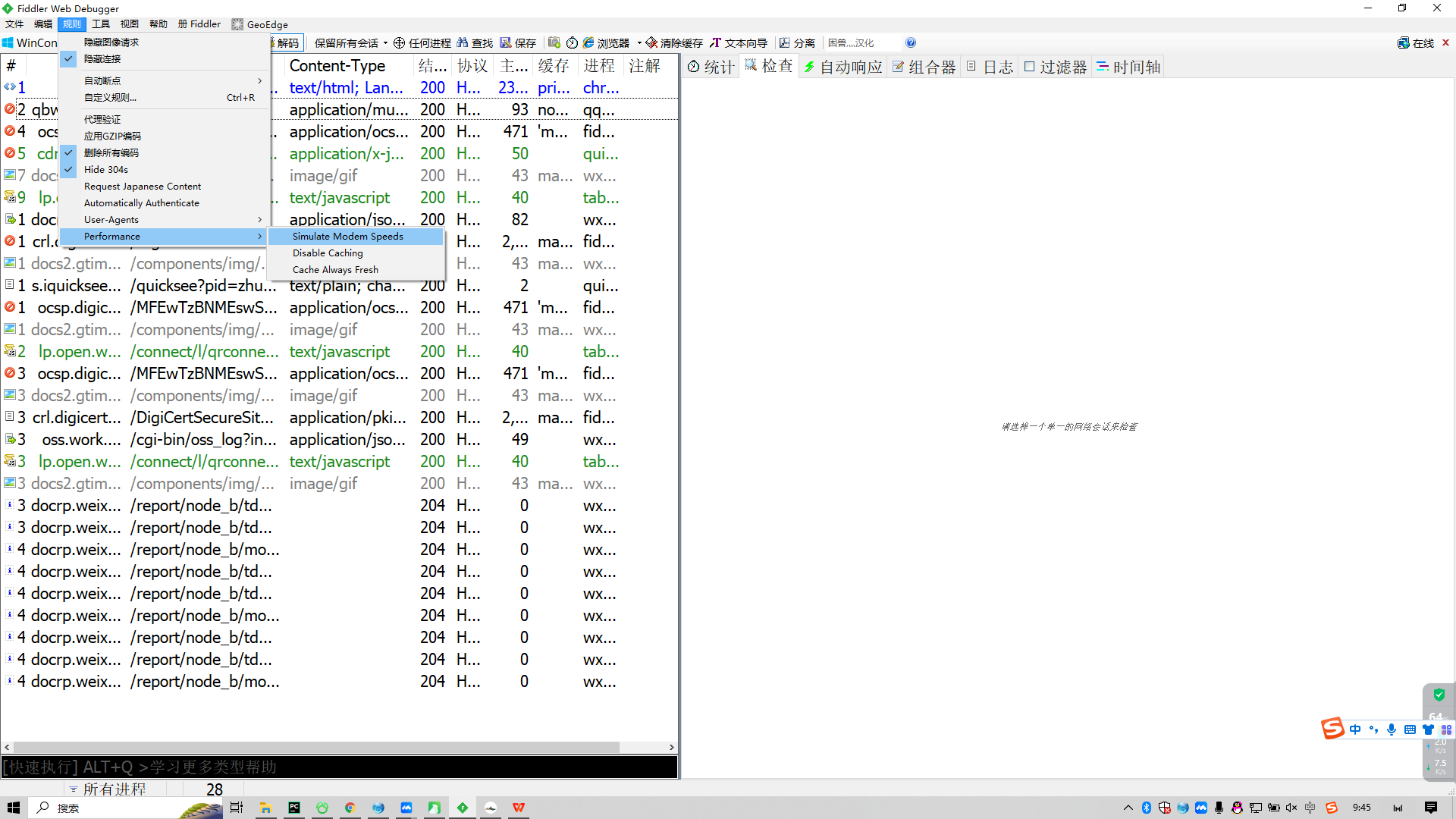
Task: Click the blue help question mark icon
Action: click(x=911, y=43)
